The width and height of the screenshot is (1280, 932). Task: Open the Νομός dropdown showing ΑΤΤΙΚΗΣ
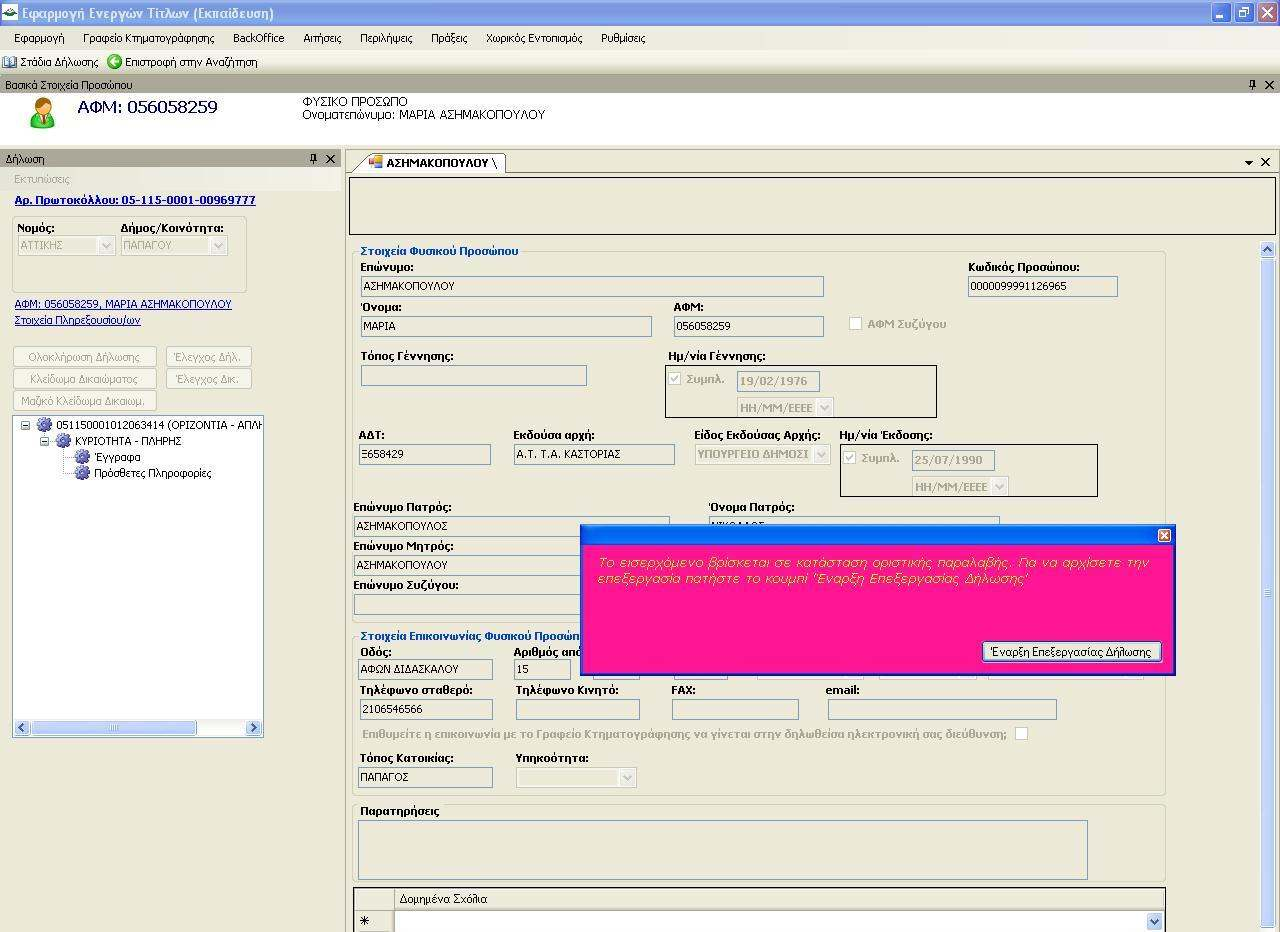pos(106,245)
